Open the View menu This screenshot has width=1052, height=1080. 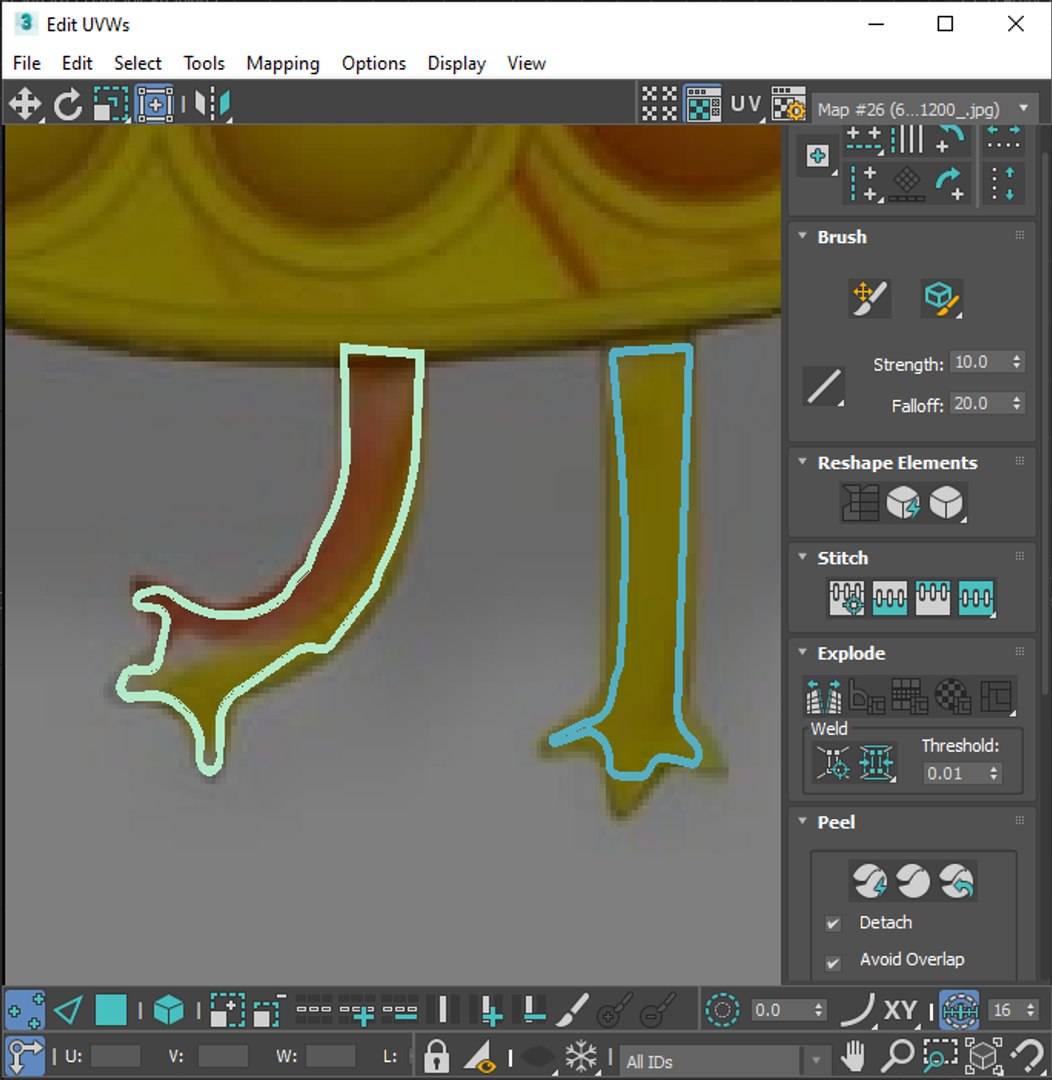pos(526,63)
